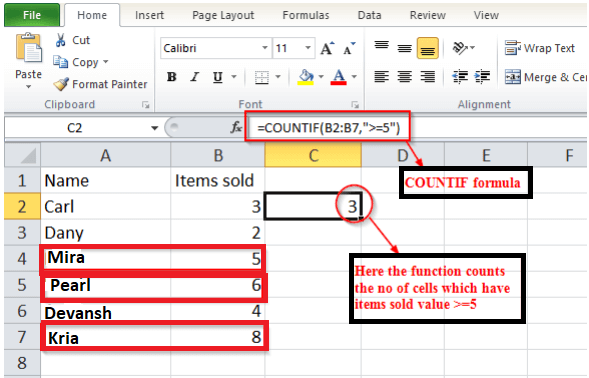Click cell containing Carl
This screenshot has height=378, width=589.
[x=106, y=206]
